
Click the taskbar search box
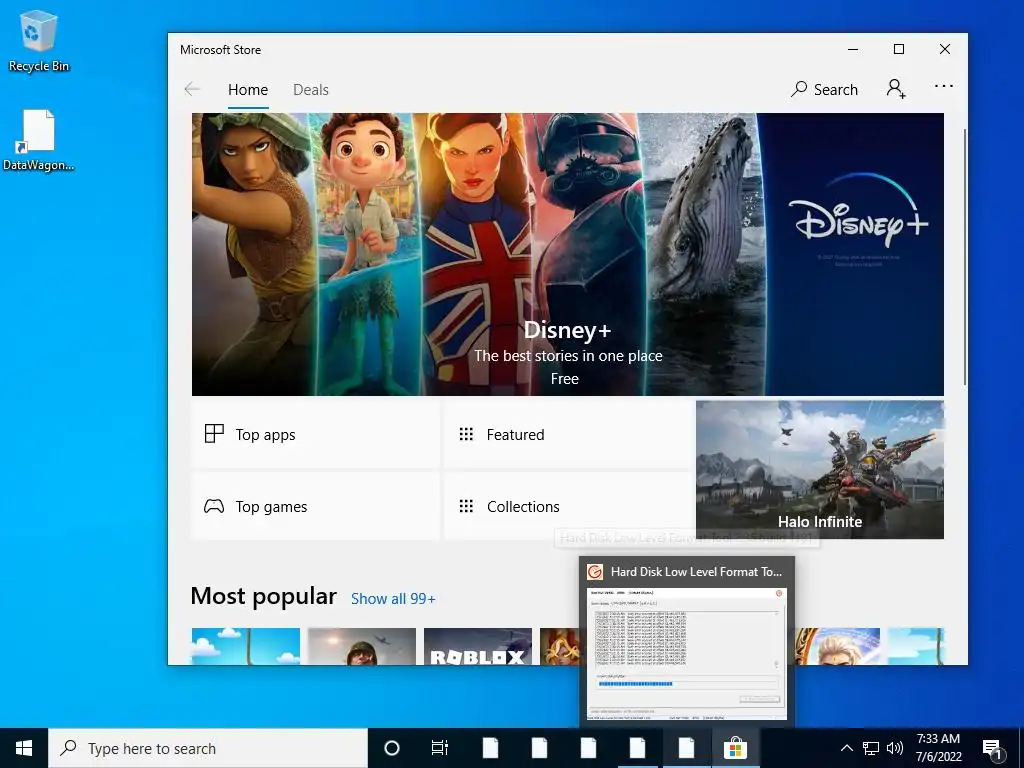point(208,748)
